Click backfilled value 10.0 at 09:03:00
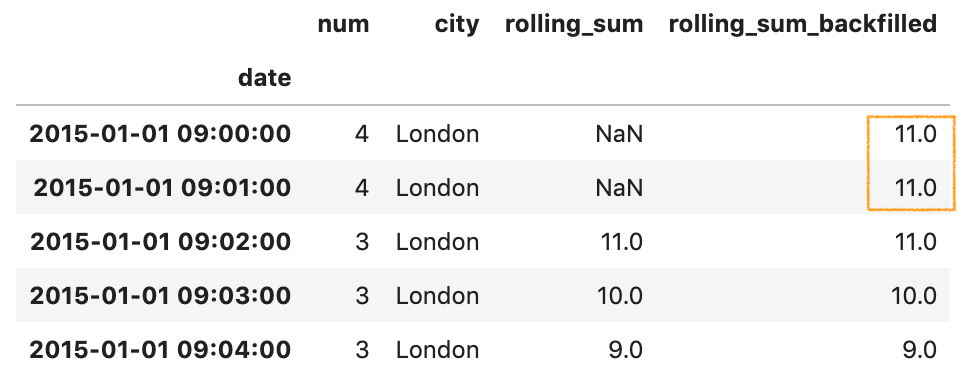962x388 pixels. pyautogui.click(x=914, y=296)
